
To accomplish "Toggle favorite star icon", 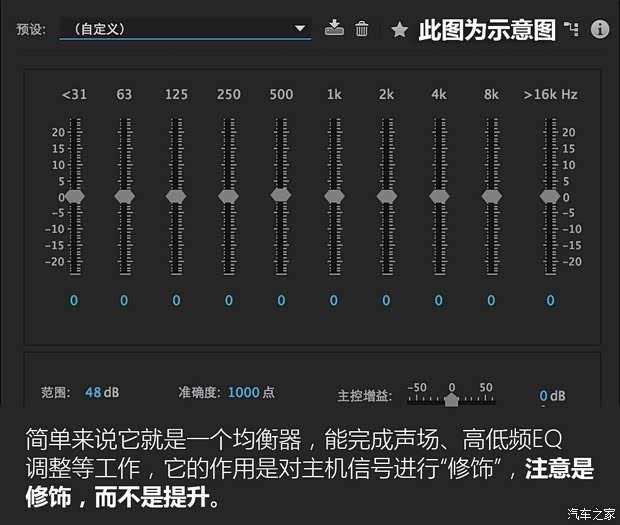I will coord(399,30).
